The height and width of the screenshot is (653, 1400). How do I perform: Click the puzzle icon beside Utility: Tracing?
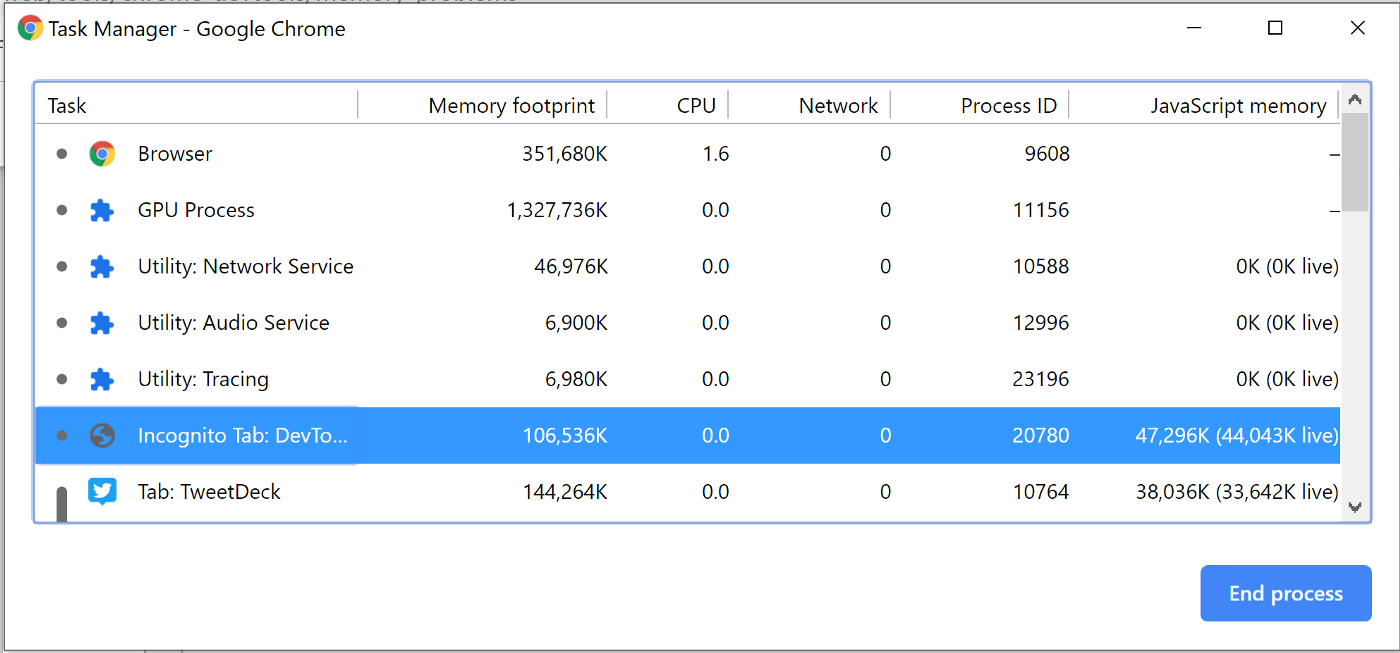(x=102, y=379)
